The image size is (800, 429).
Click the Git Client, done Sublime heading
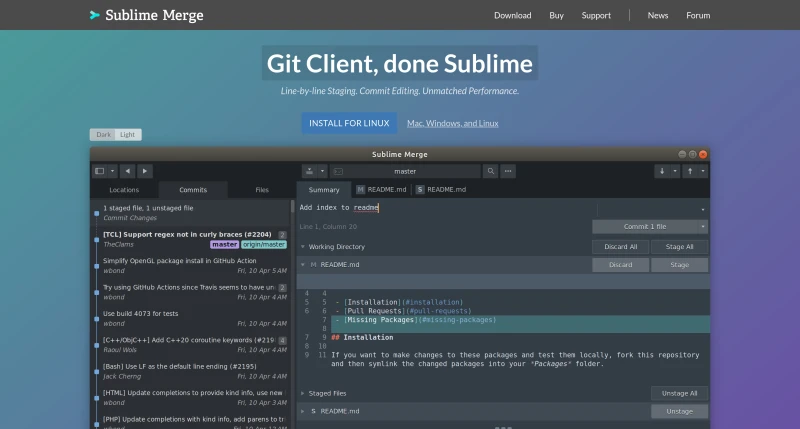[x=399, y=63]
